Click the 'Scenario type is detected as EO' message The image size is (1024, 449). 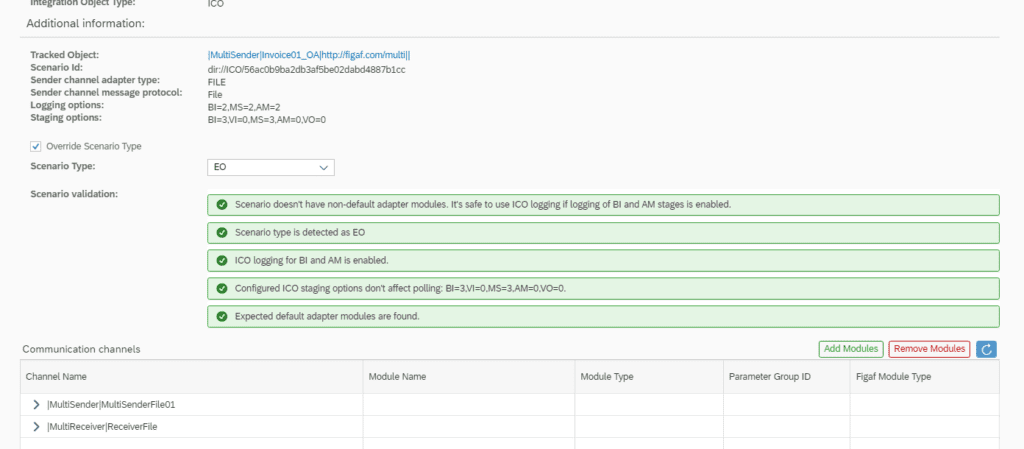(603, 232)
